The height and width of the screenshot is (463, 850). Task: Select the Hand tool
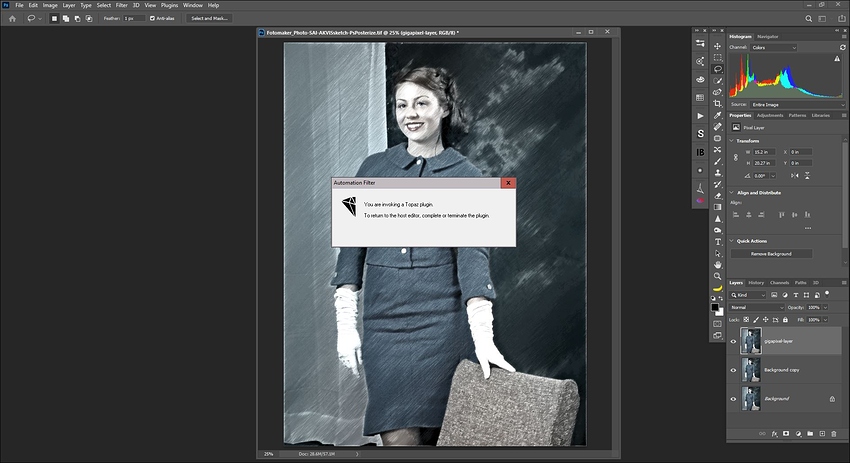[x=718, y=265]
